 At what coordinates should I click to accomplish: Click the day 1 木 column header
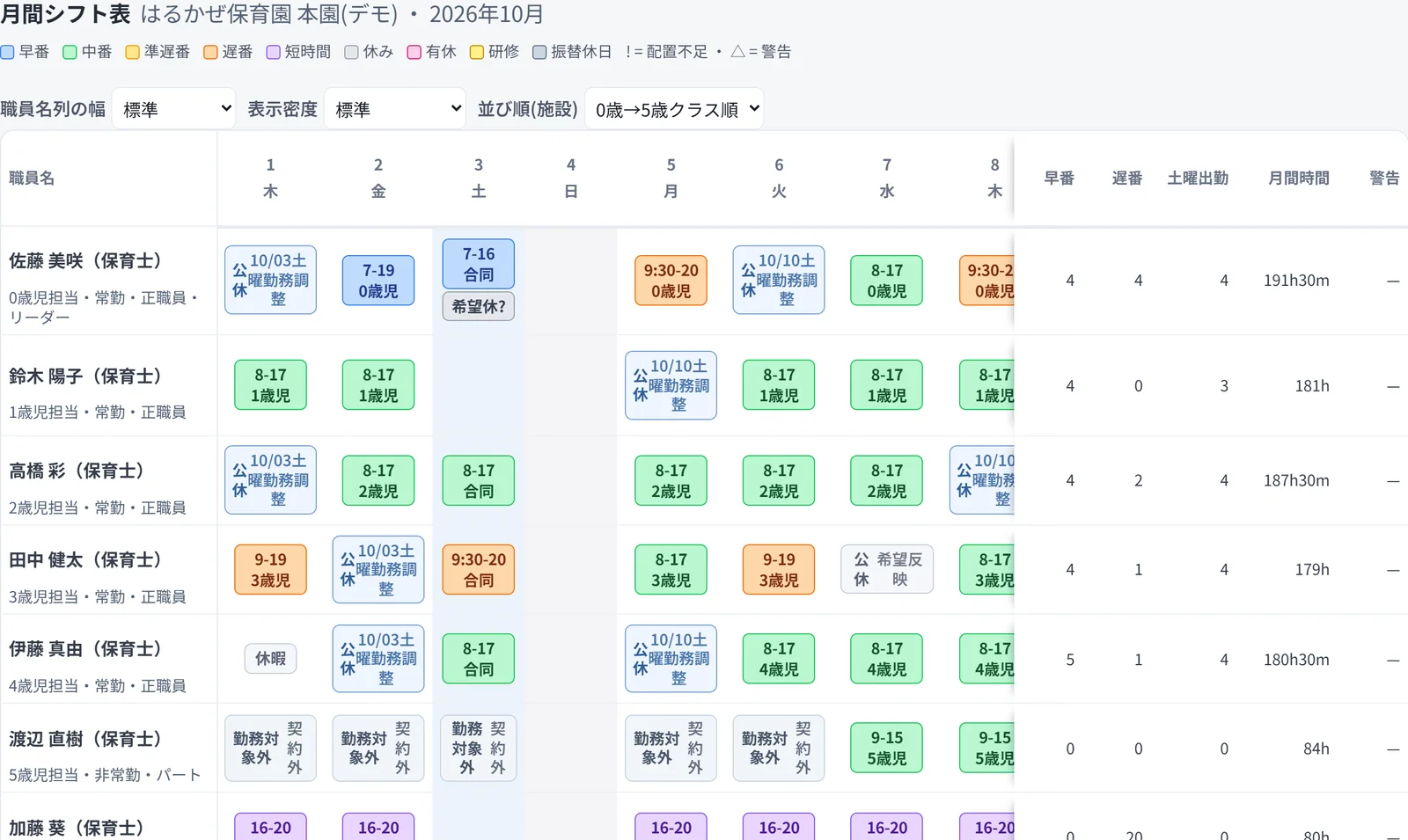click(x=270, y=178)
